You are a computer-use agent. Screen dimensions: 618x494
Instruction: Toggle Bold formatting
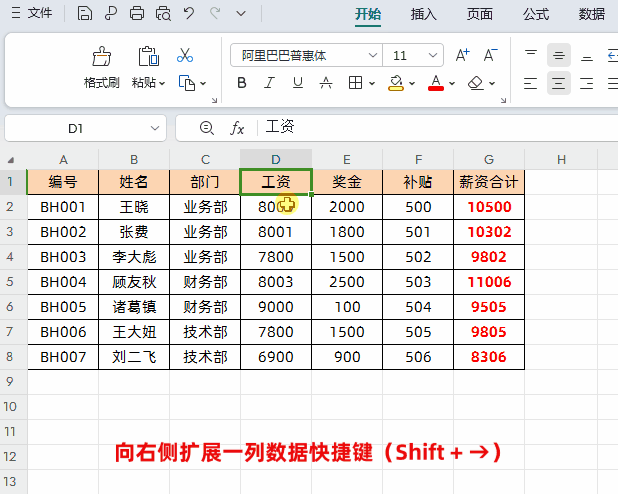[x=242, y=83]
